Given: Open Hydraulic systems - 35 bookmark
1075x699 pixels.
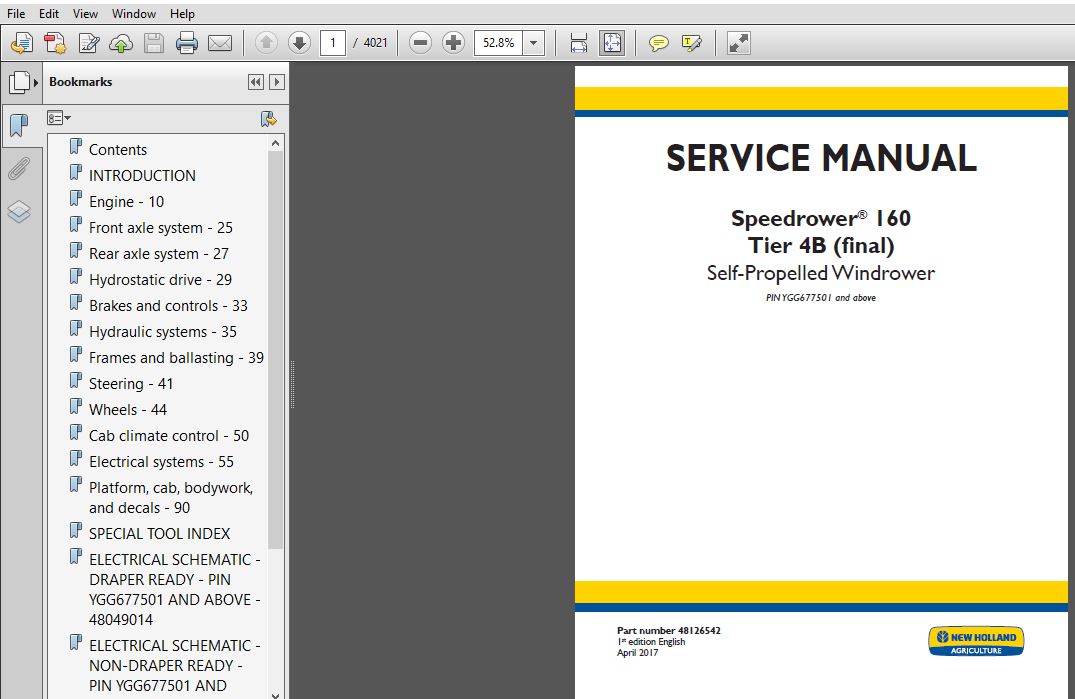Looking at the screenshot, I should tap(162, 332).
